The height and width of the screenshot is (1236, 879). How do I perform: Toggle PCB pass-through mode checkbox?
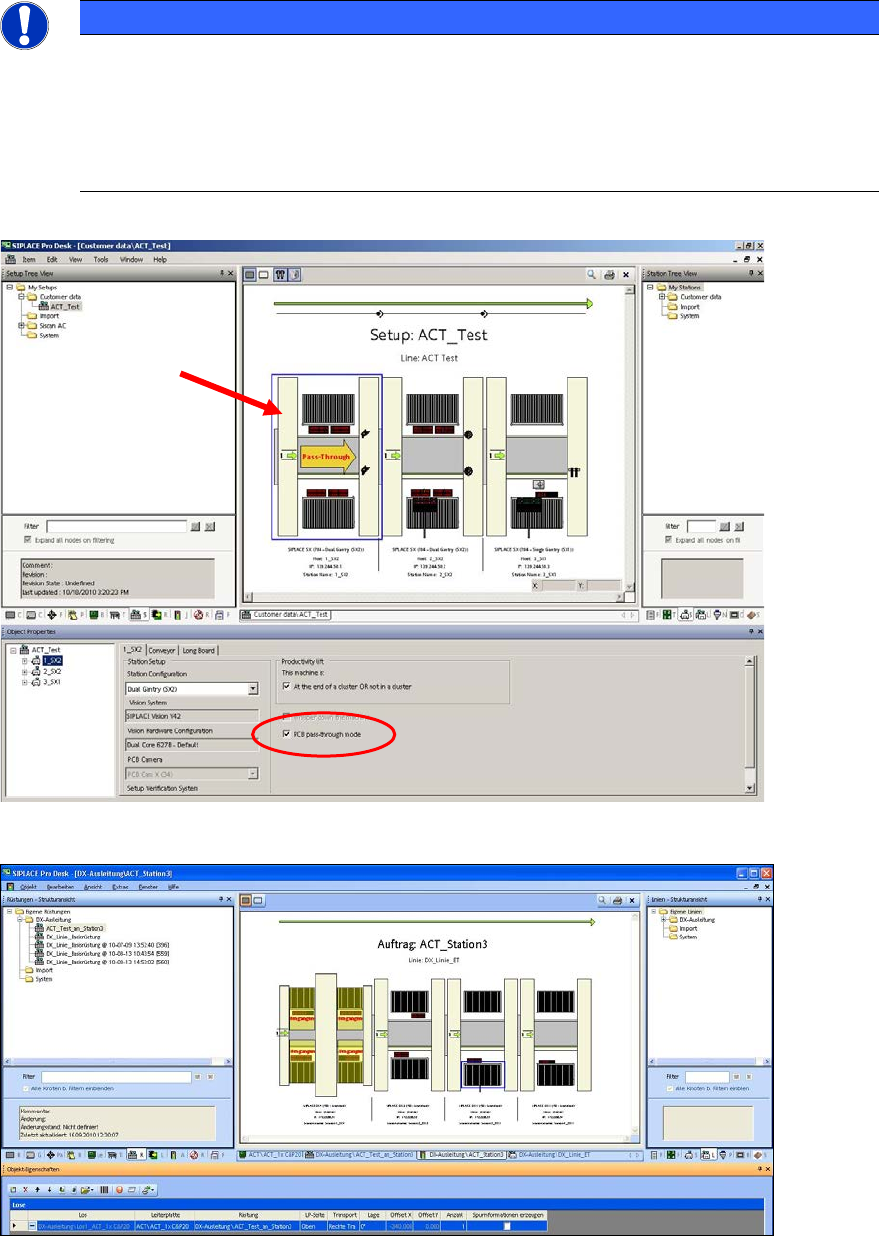pyautogui.click(x=285, y=734)
